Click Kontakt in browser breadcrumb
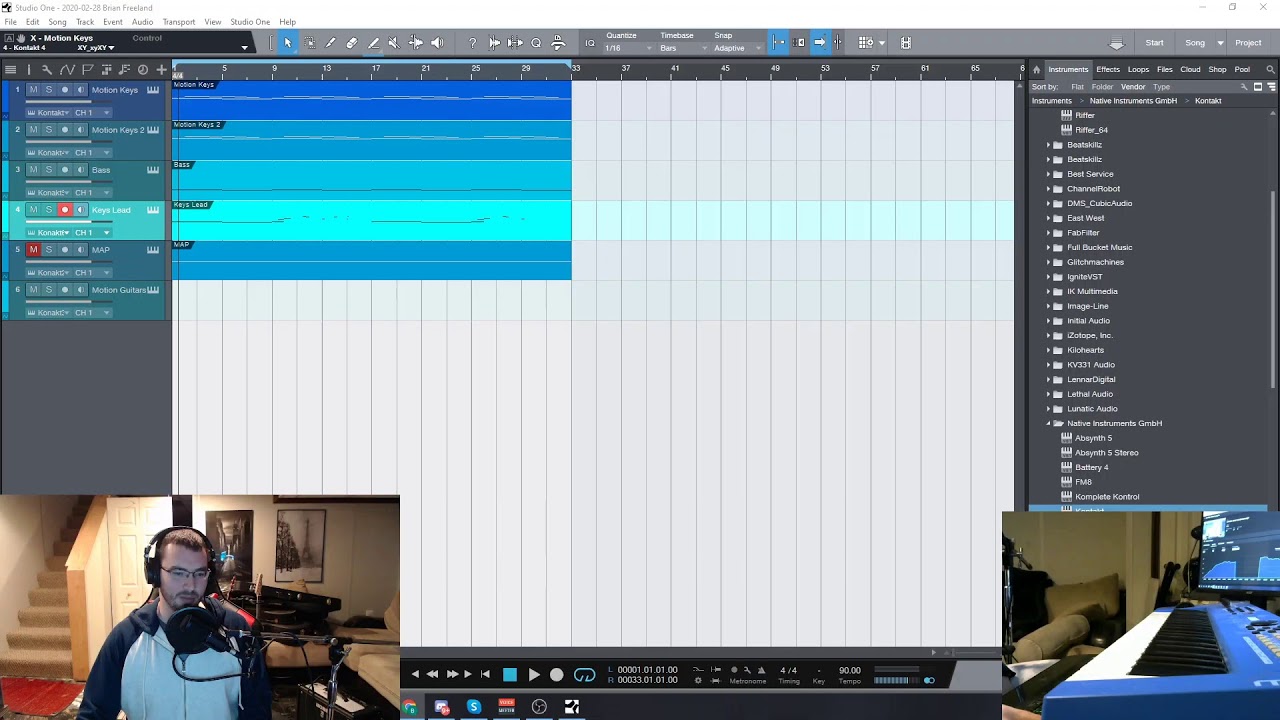The height and width of the screenshot is (720, 1280). [x=1208, y=101]
